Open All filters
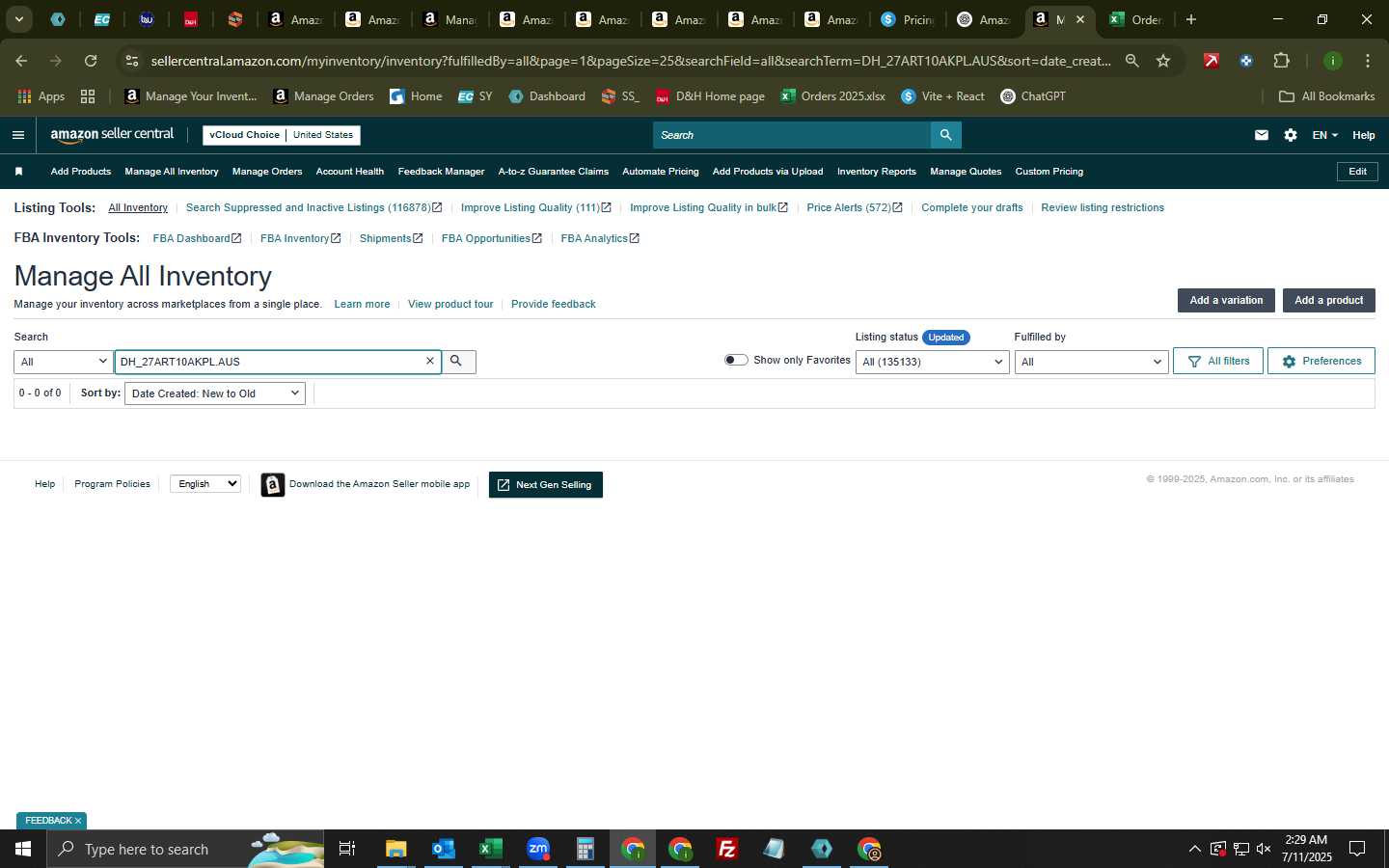Image resolution: width=1389 pixels, height=868 pixels. (x=1218, y=362)
